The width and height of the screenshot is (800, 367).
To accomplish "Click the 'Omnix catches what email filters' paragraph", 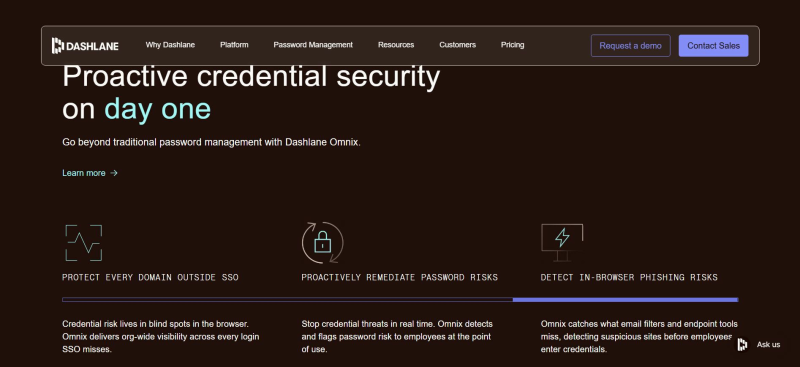I will [639, 336].
